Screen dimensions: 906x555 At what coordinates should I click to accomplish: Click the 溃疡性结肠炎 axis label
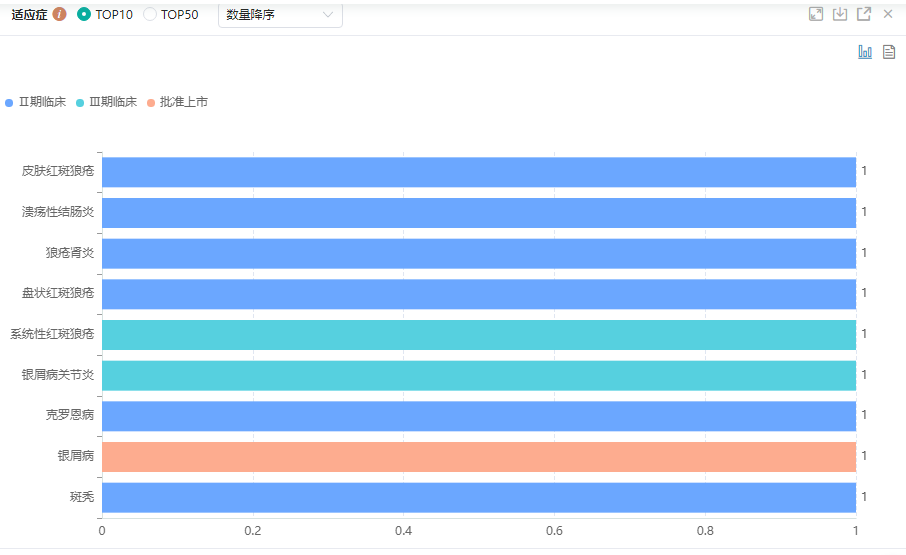(x=58, y=212)
